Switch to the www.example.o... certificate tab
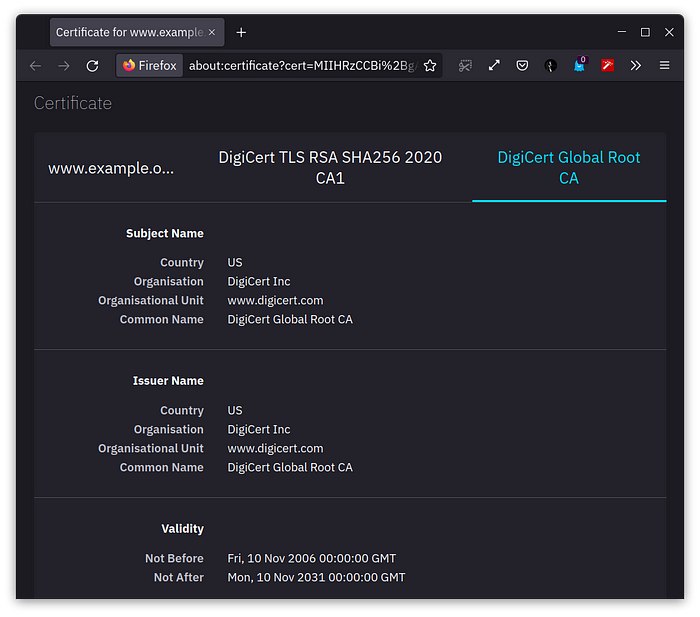The height and width of the screenshot is (617, 700). point(111,168)
